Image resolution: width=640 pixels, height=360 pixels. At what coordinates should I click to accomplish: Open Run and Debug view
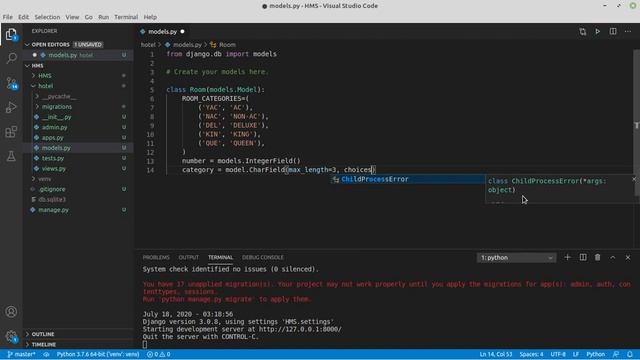tap(11, 107)
